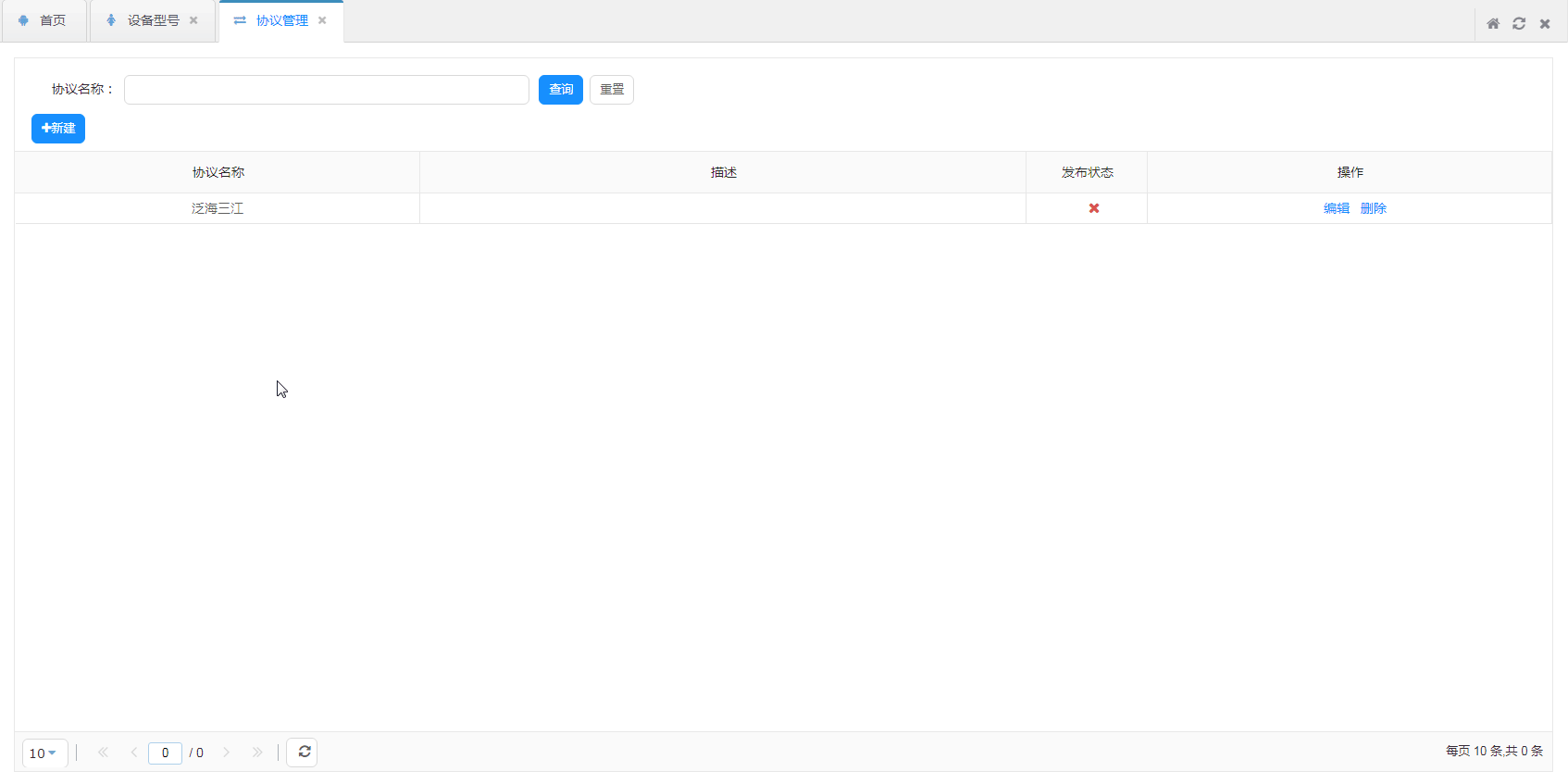The height and width of the screenshot is (784, 1568).
Task: Click the home icon in top-right toolbar
Action: coord(1493,24)
